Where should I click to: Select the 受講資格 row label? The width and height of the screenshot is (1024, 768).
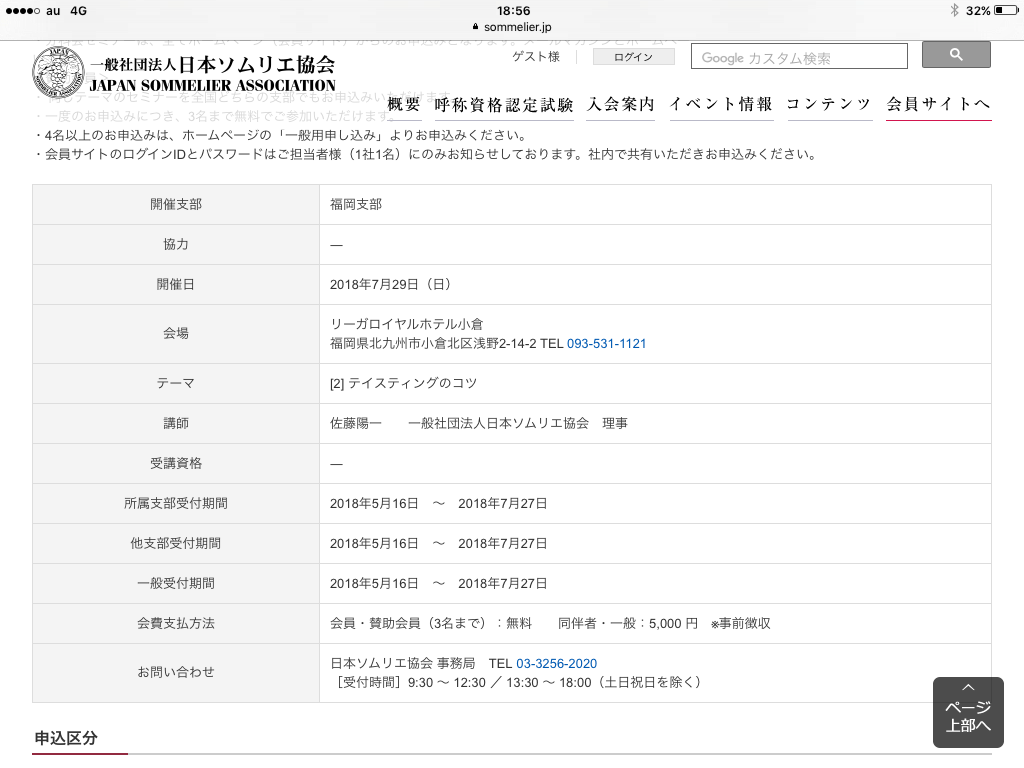[176, 464]
